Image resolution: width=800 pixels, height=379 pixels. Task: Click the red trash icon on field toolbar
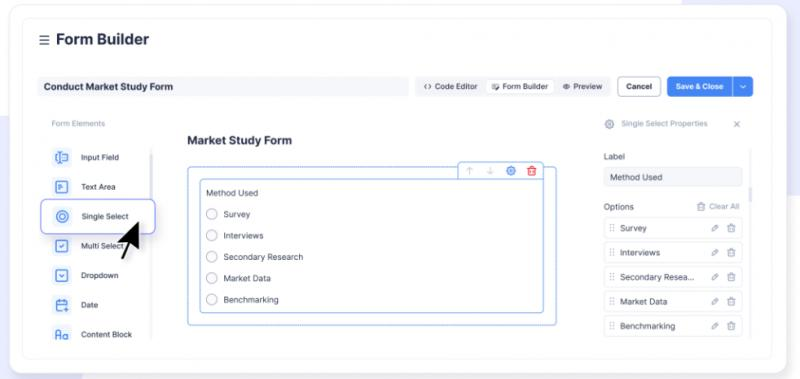click(x=532, y=171)
